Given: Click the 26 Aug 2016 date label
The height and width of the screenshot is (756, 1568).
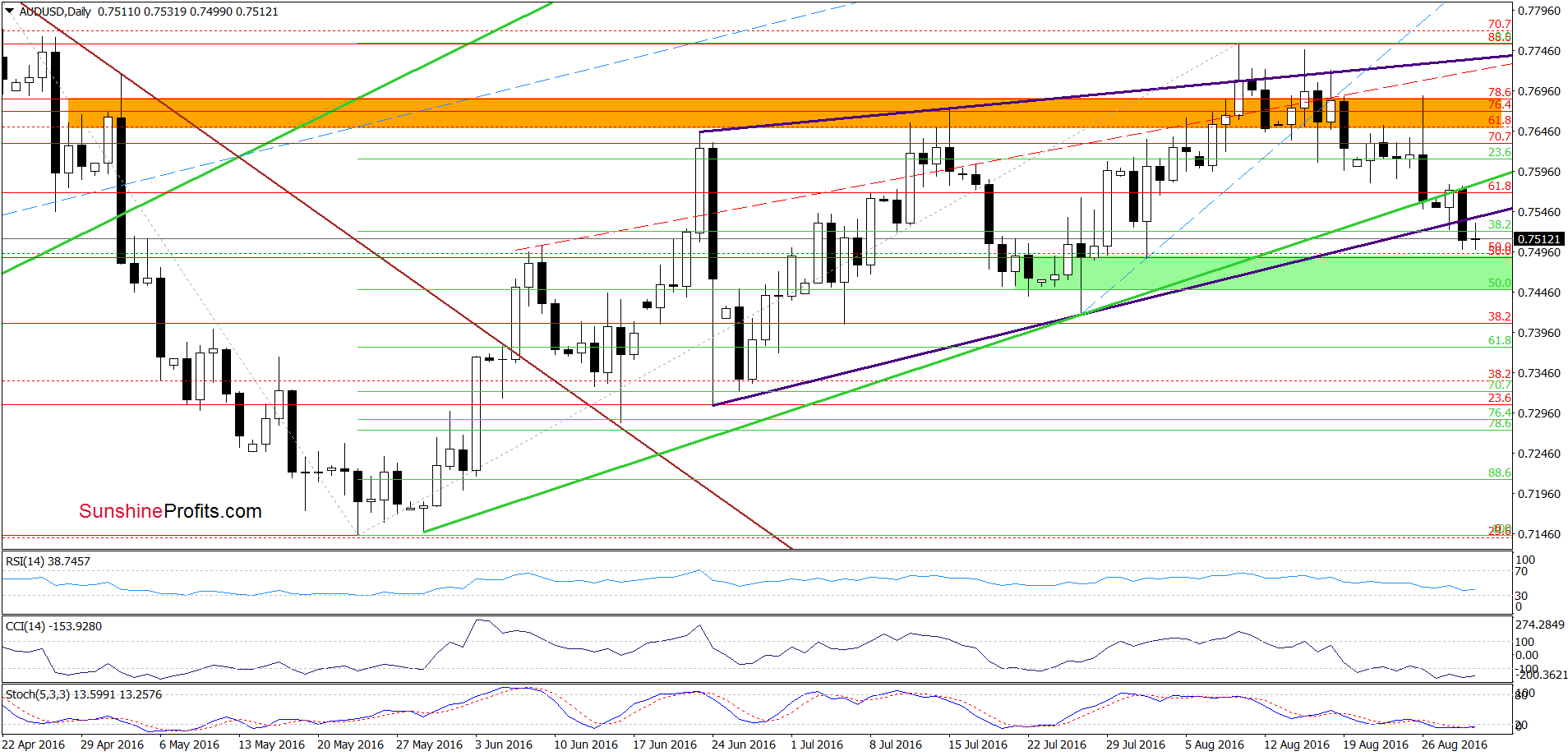Looking at the screenshot, I should pos(1455,744).
